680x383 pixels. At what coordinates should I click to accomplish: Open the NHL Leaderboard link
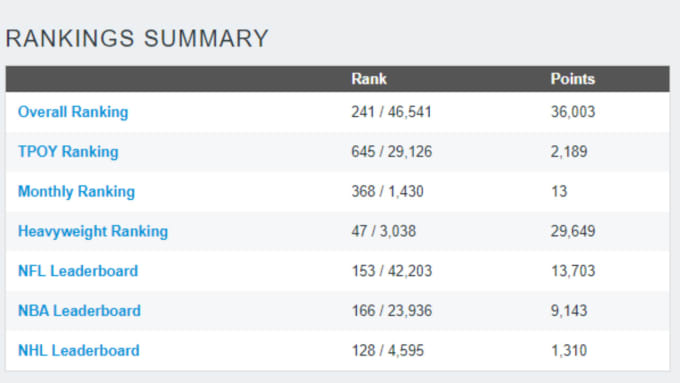coord(78,350)
